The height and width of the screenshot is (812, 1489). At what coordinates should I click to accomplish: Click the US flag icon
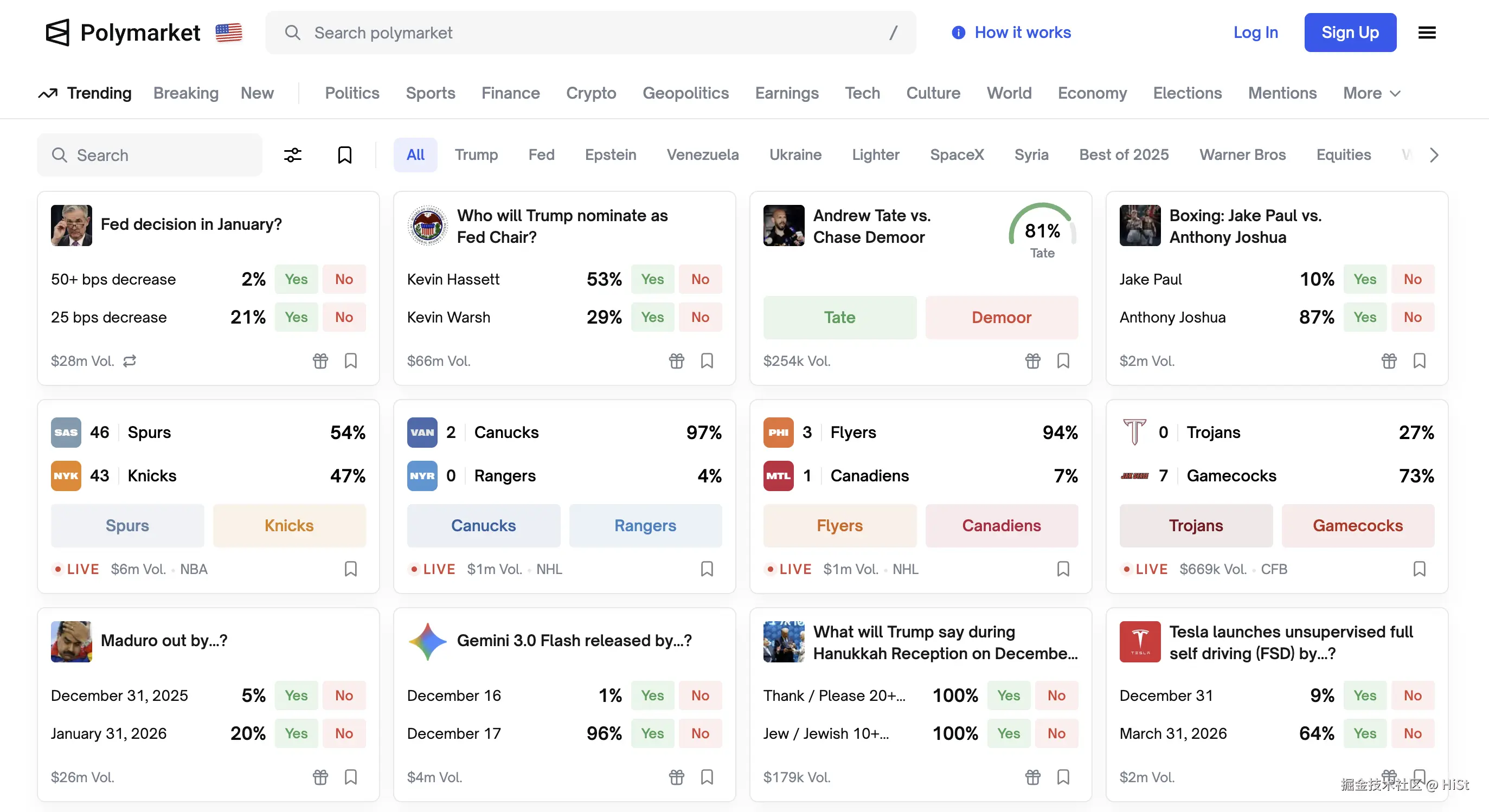pyautogui.click(x=229, y=33)
